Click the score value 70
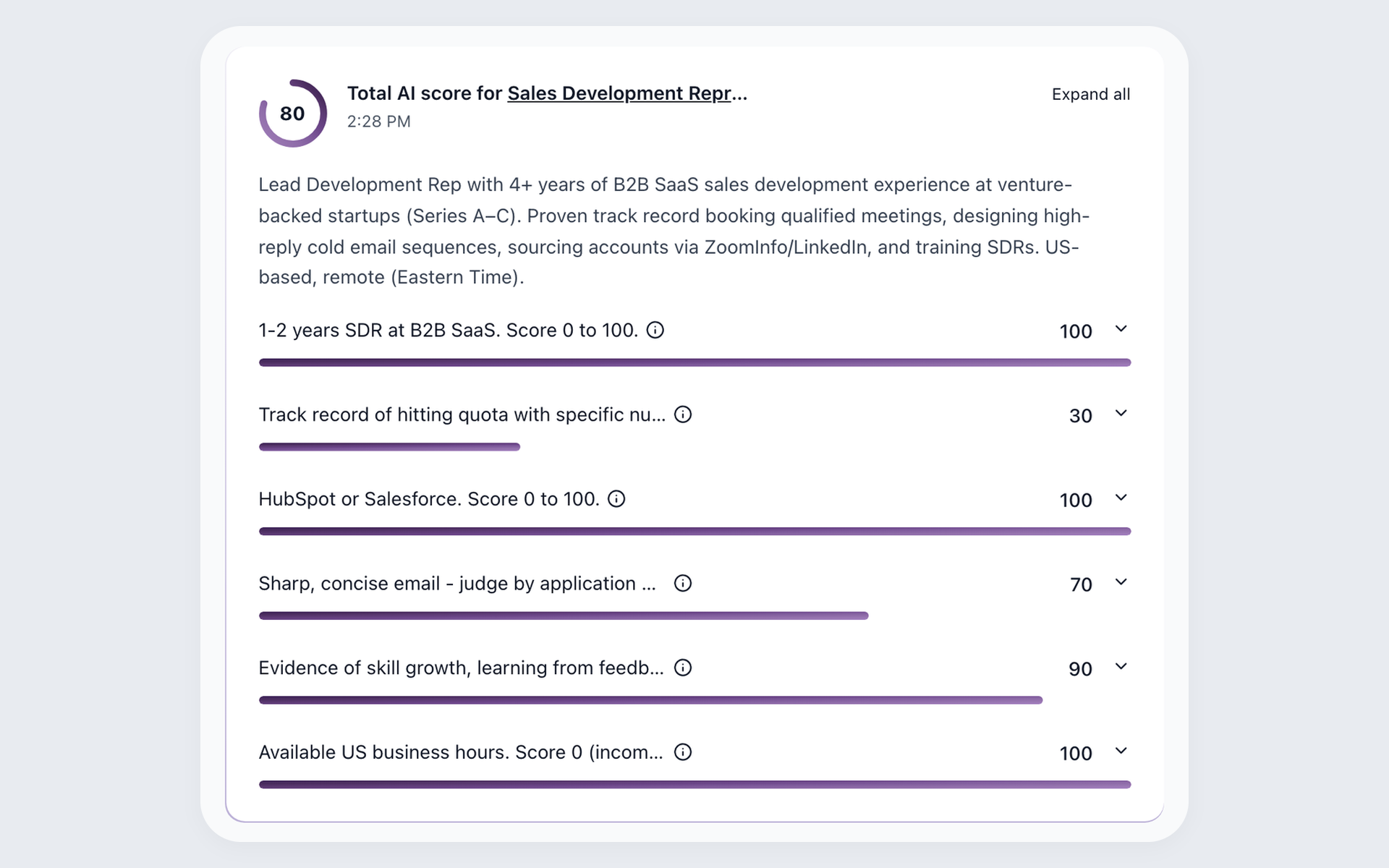The image size is (1389, 868). [1081, 584]
